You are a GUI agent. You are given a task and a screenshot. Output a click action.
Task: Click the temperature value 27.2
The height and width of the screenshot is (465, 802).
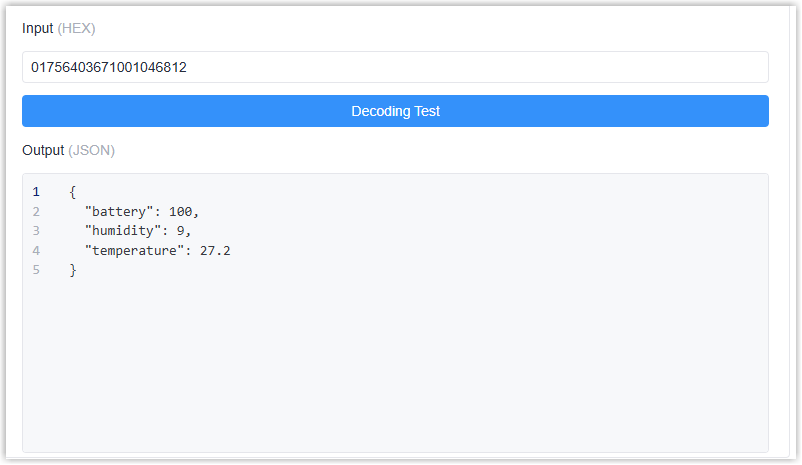215,250
